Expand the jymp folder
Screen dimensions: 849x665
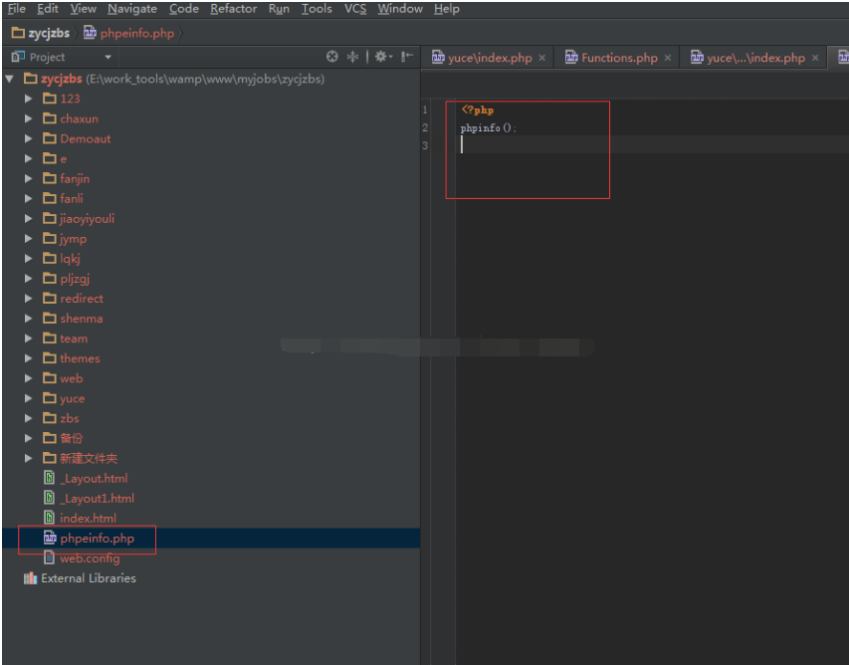coord(28,239)
